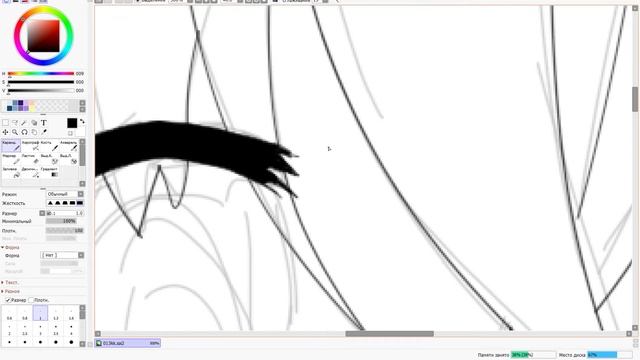Image resolution: width=640 pixels, height=360 pixels.
Task: Select the Двоичн. binary pen tool
Action: point(30,172)
